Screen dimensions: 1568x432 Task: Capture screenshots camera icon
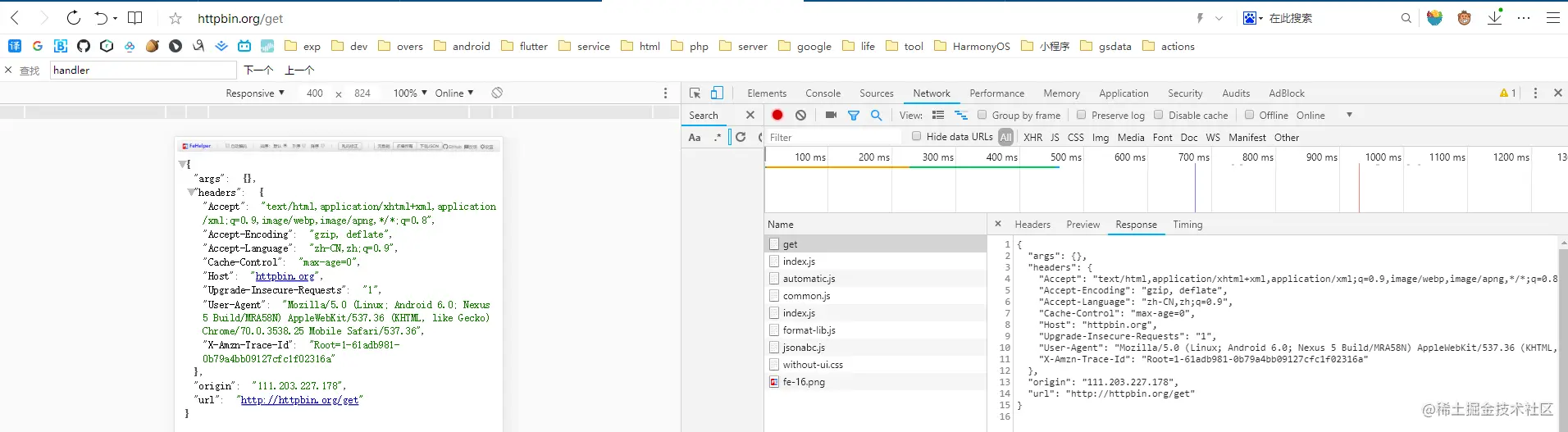click(x=831, y=115)
